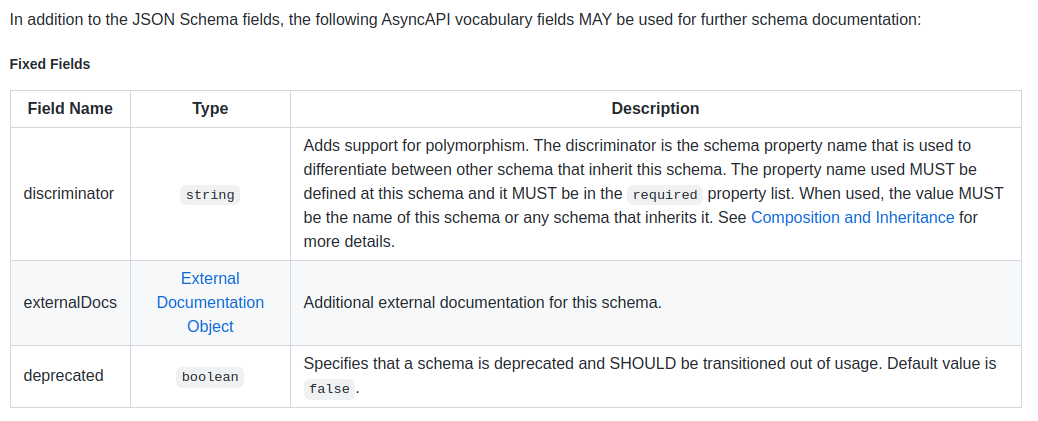Click the Type column header
The height and width of the screenshot is (421, 1038).
(x=211, y=109)
